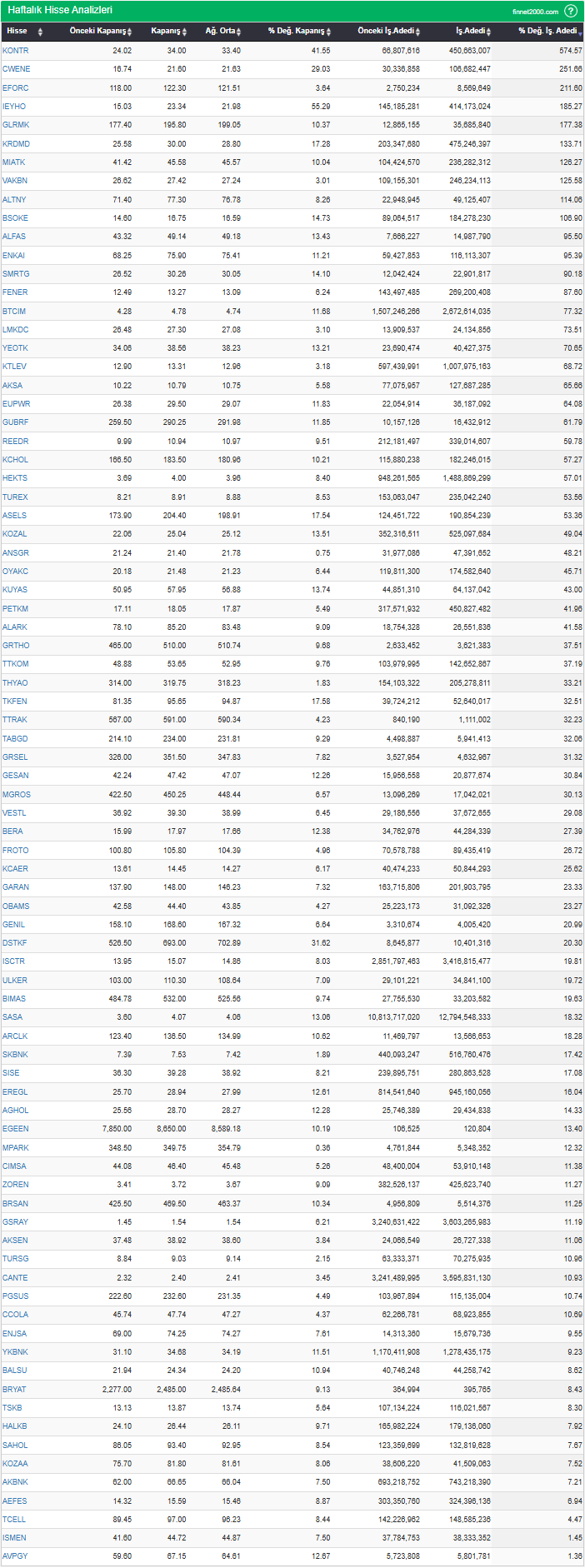Click sort arrows on Kapanış column
Screen dimensions: 585x1568
pos(185,32)
